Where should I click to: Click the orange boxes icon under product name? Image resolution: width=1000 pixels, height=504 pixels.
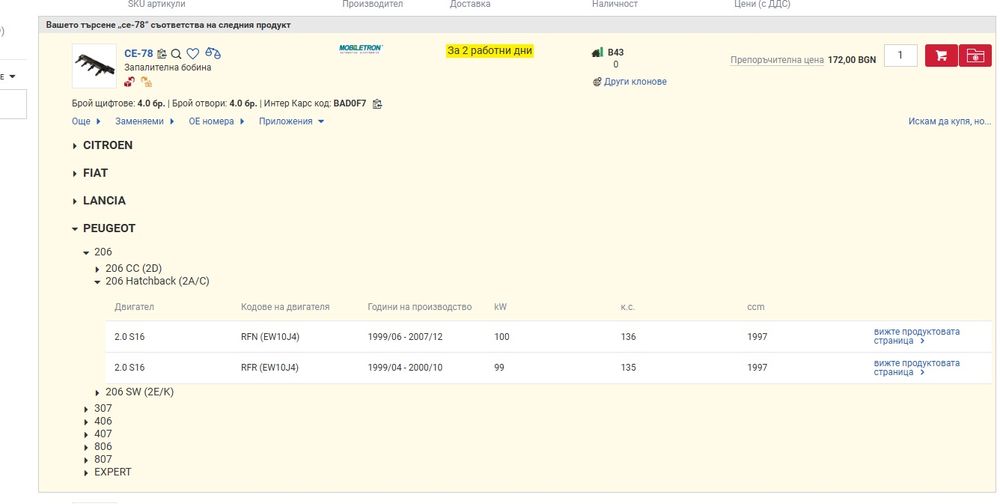(146, 82)
